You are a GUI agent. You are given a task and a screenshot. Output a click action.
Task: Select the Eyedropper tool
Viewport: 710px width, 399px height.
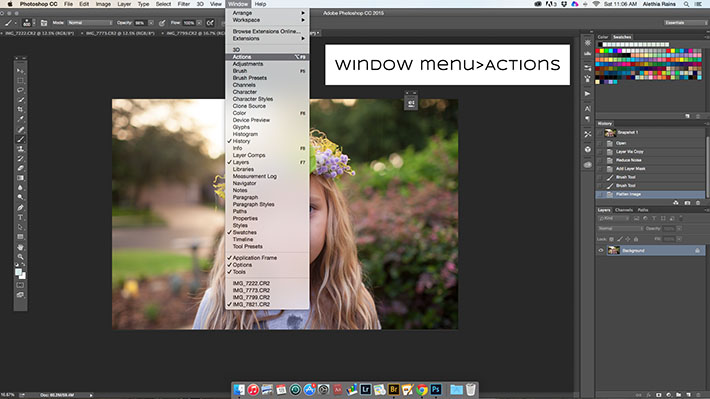(20, 119)
